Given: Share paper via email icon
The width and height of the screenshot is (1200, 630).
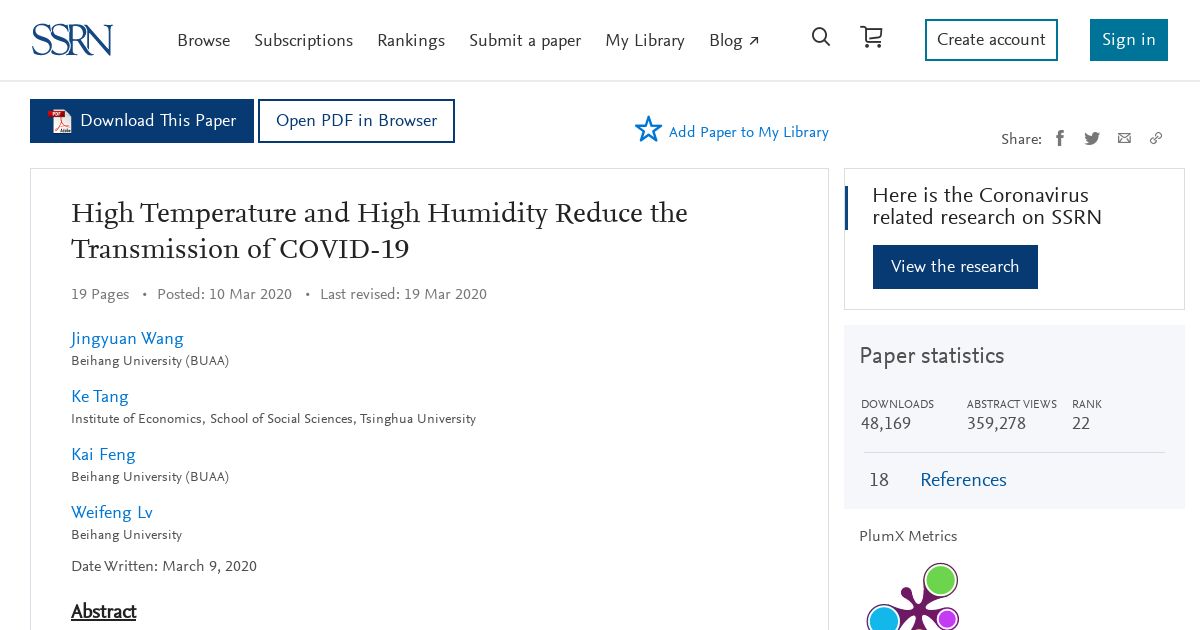Looking at the screenshot, I should coord(1124,138).
